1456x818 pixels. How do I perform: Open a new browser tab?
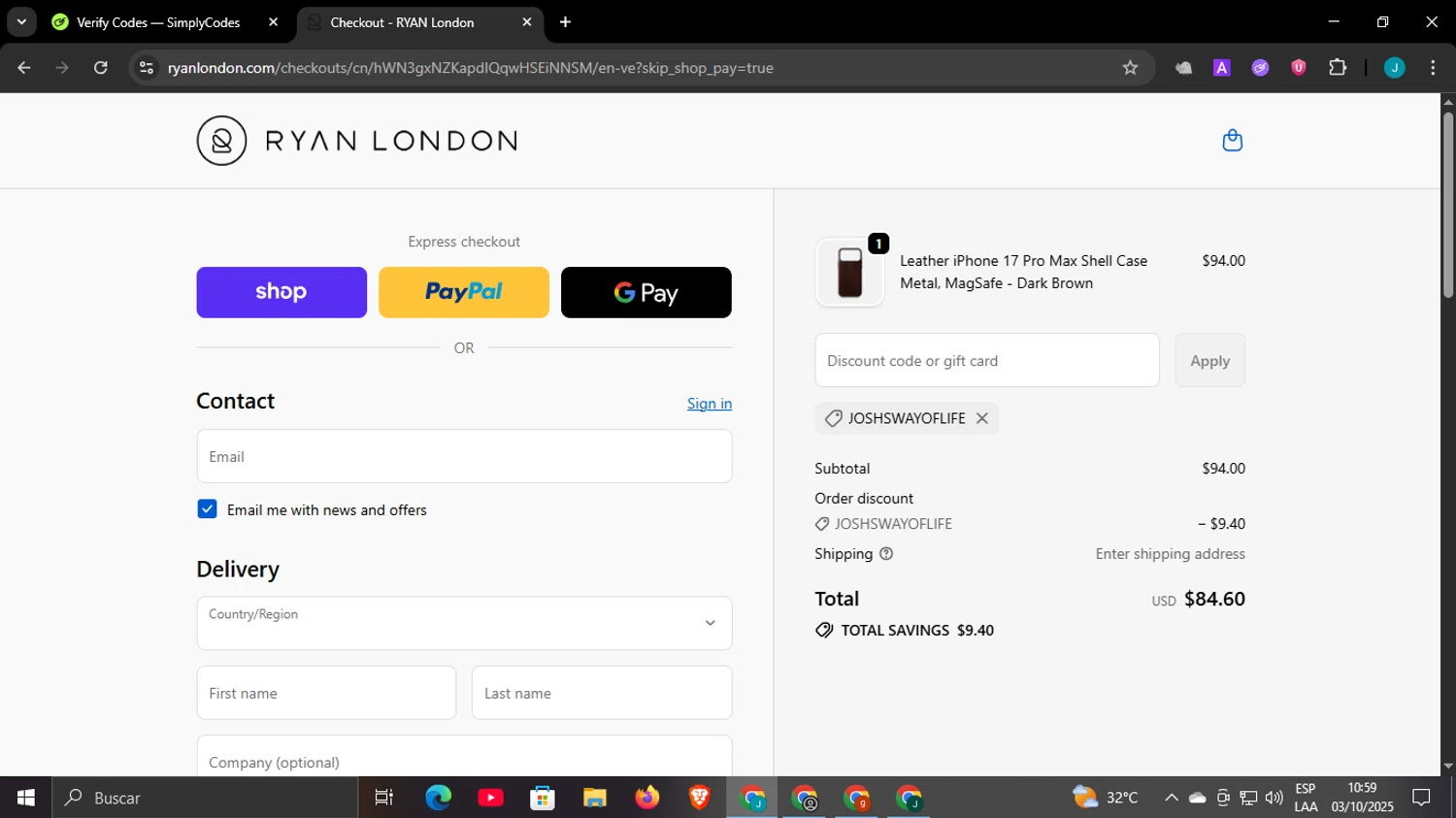pyautogui.click(x=566, y=22)
